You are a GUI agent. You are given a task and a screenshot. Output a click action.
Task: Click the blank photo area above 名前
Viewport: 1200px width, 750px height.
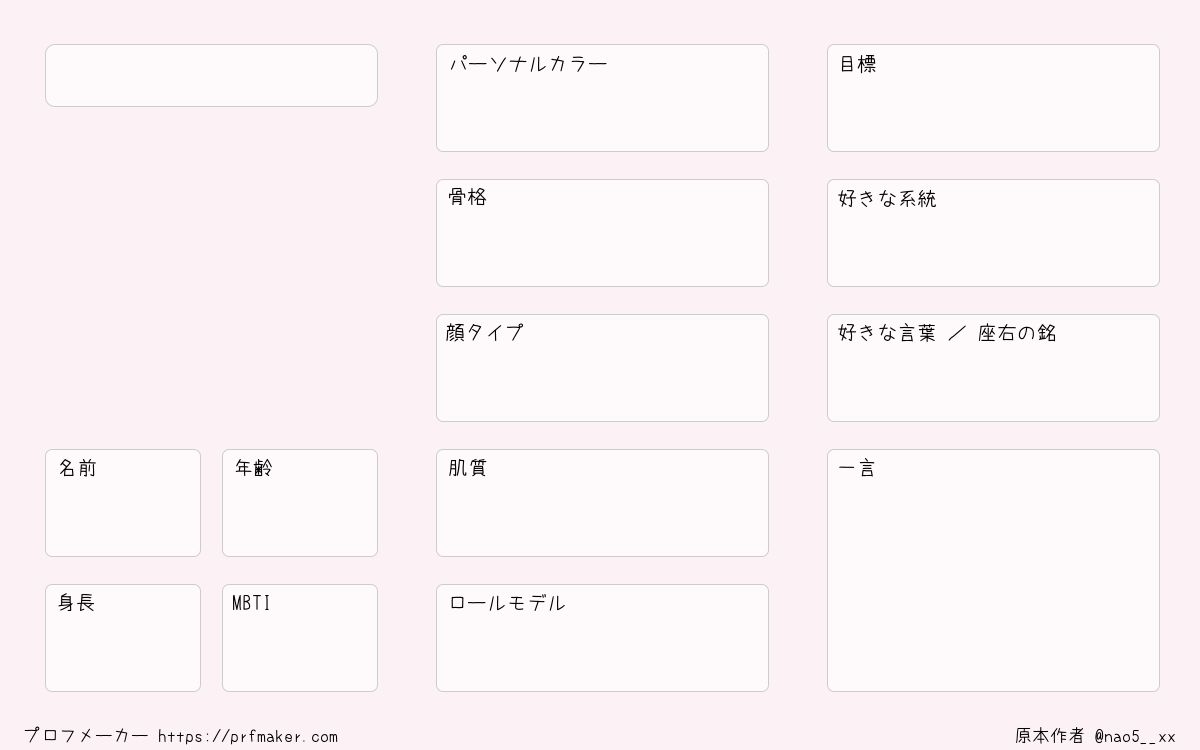211,278
